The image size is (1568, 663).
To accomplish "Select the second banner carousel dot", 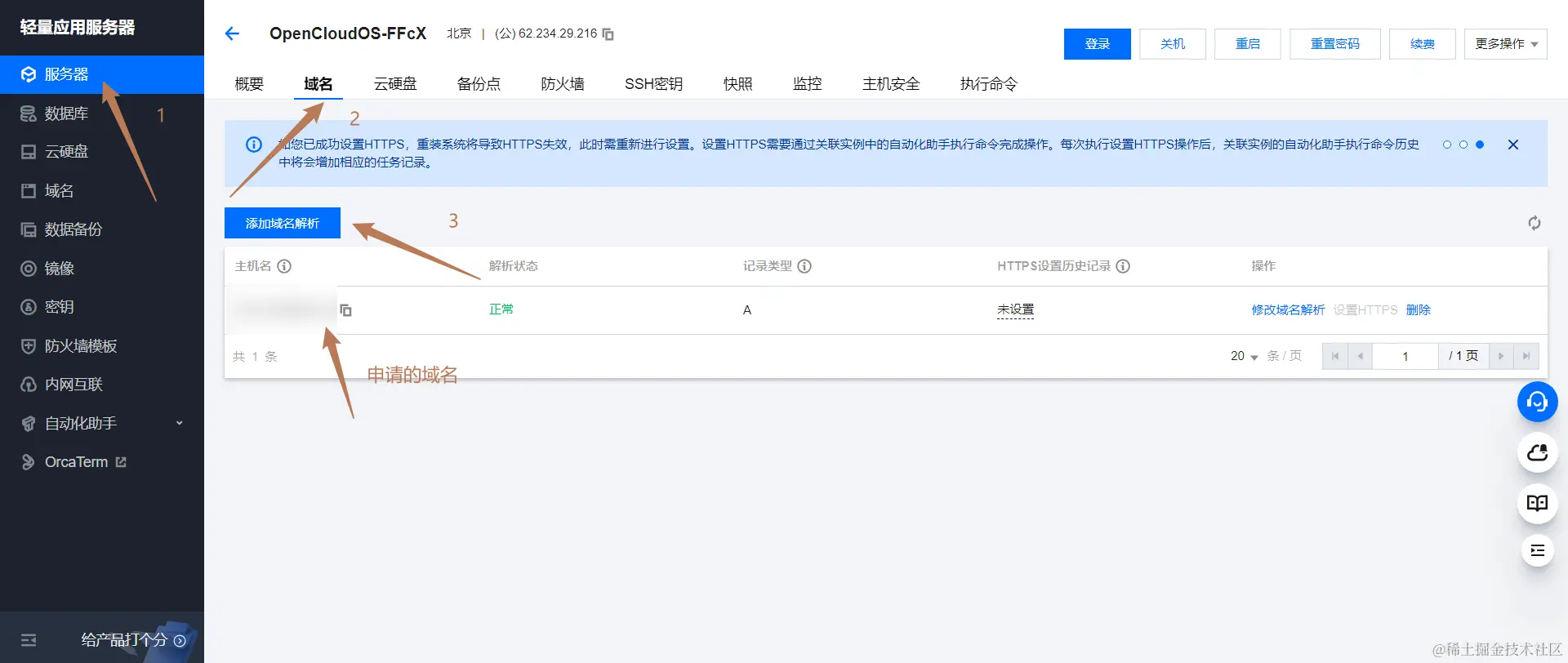I will pos(1463,145).
